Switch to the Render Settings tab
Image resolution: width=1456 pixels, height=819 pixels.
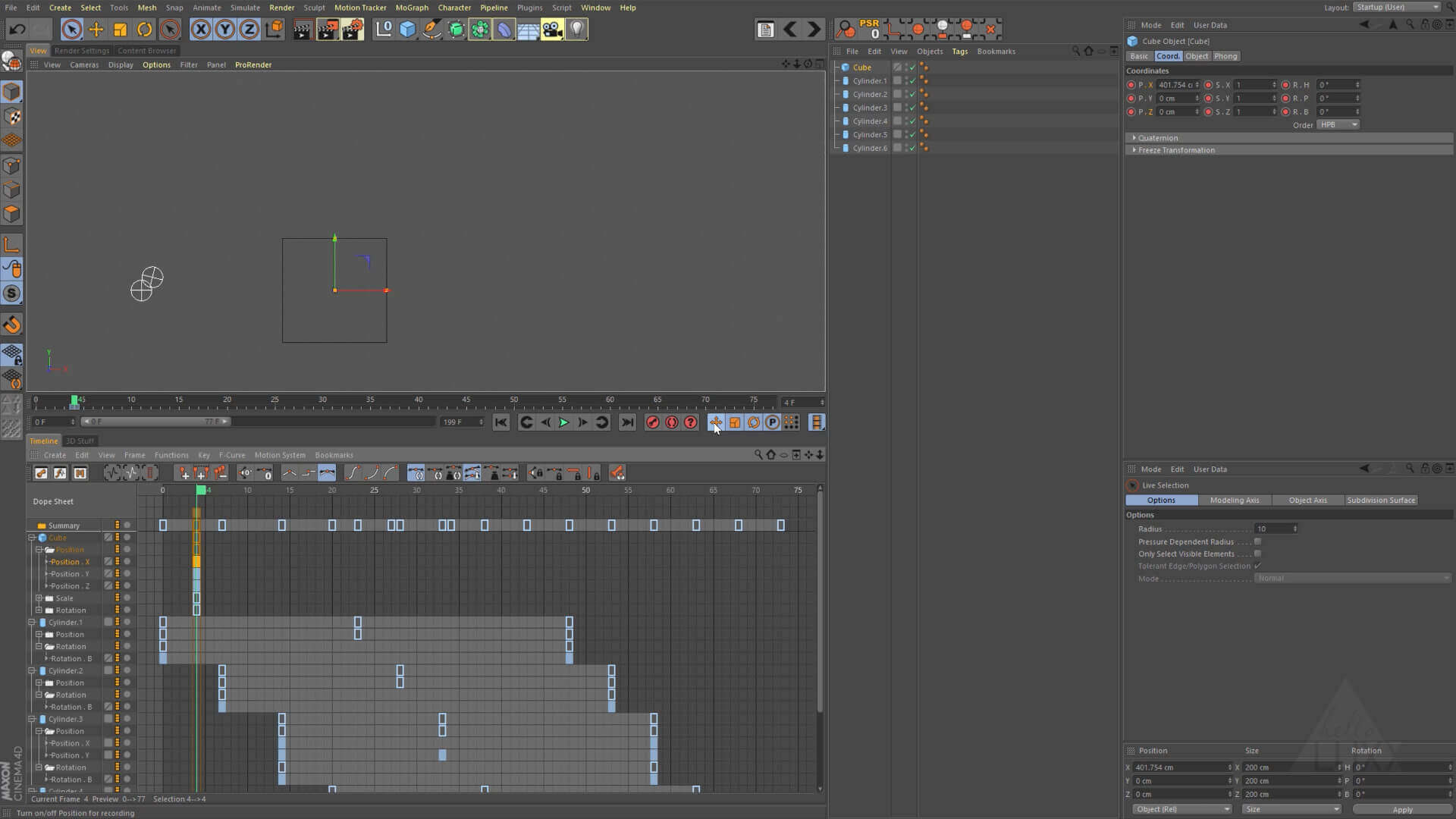pyautogui.click(x=82, y=51)
